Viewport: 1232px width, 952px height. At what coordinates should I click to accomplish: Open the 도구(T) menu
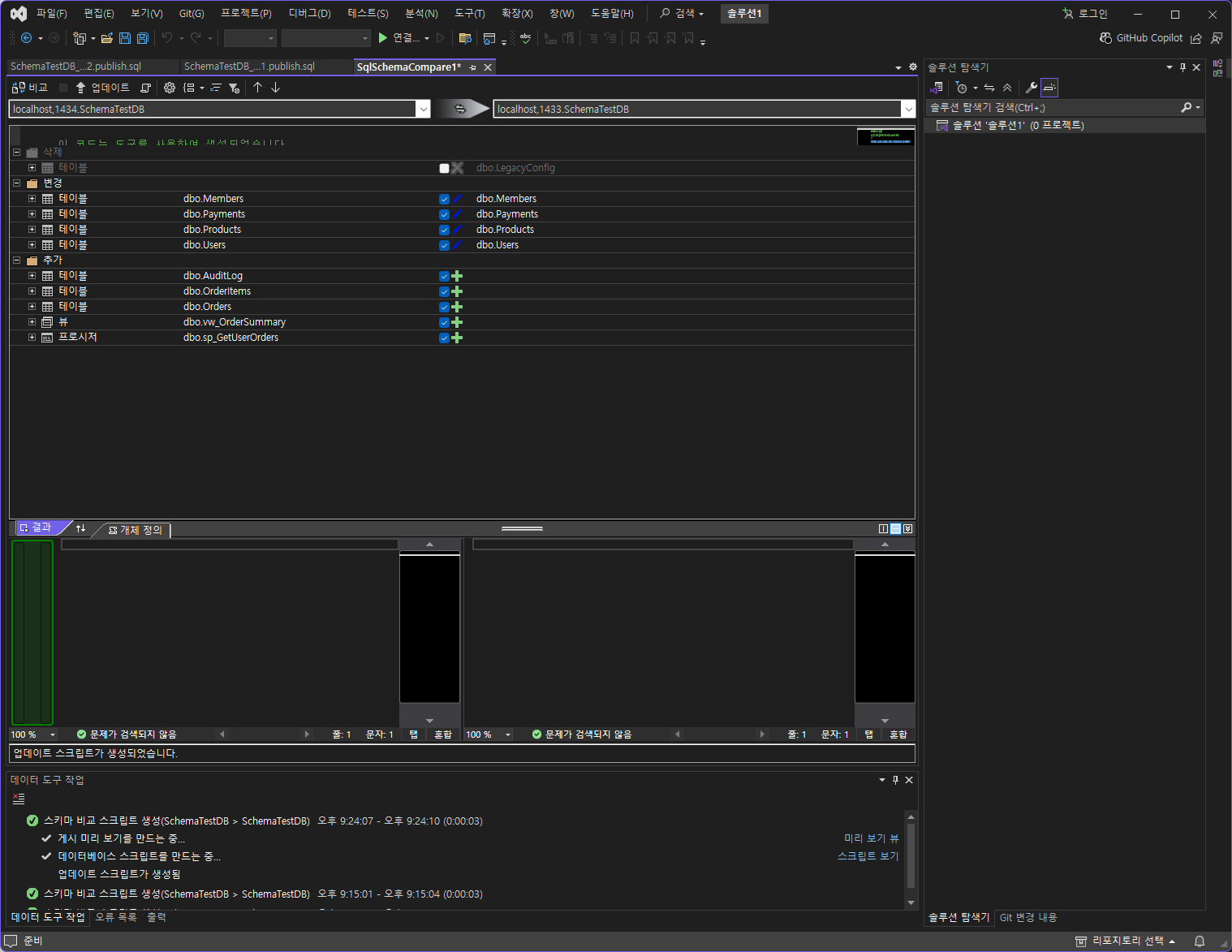[x=469, y=14]
